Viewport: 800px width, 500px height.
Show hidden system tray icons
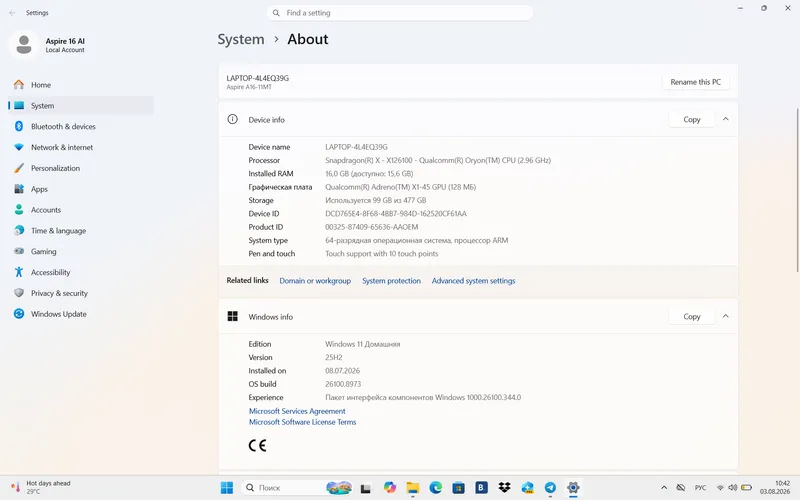pyautogui.click(x=664, y=488)
